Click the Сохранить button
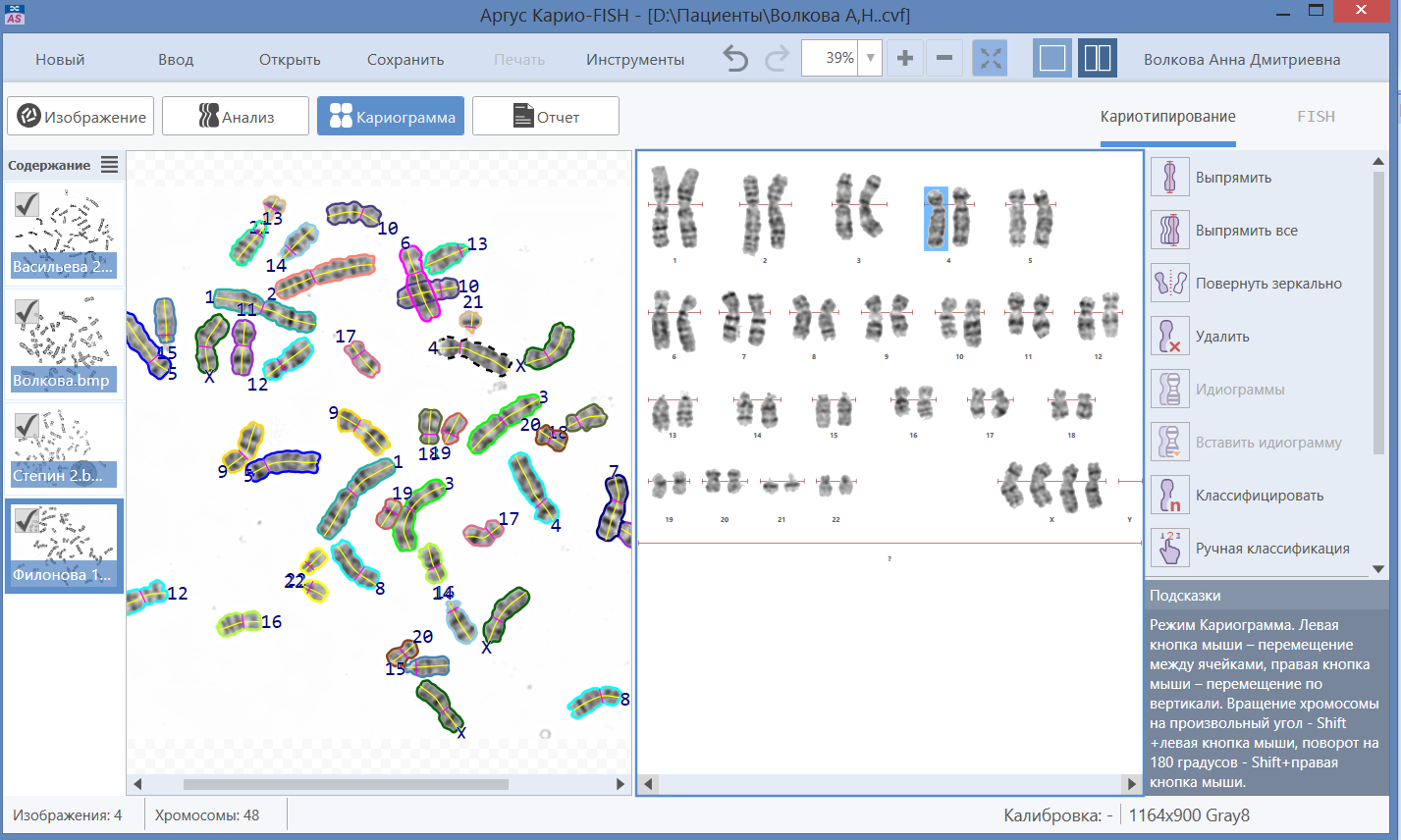1401x840 pixels. tap(405, 60)
